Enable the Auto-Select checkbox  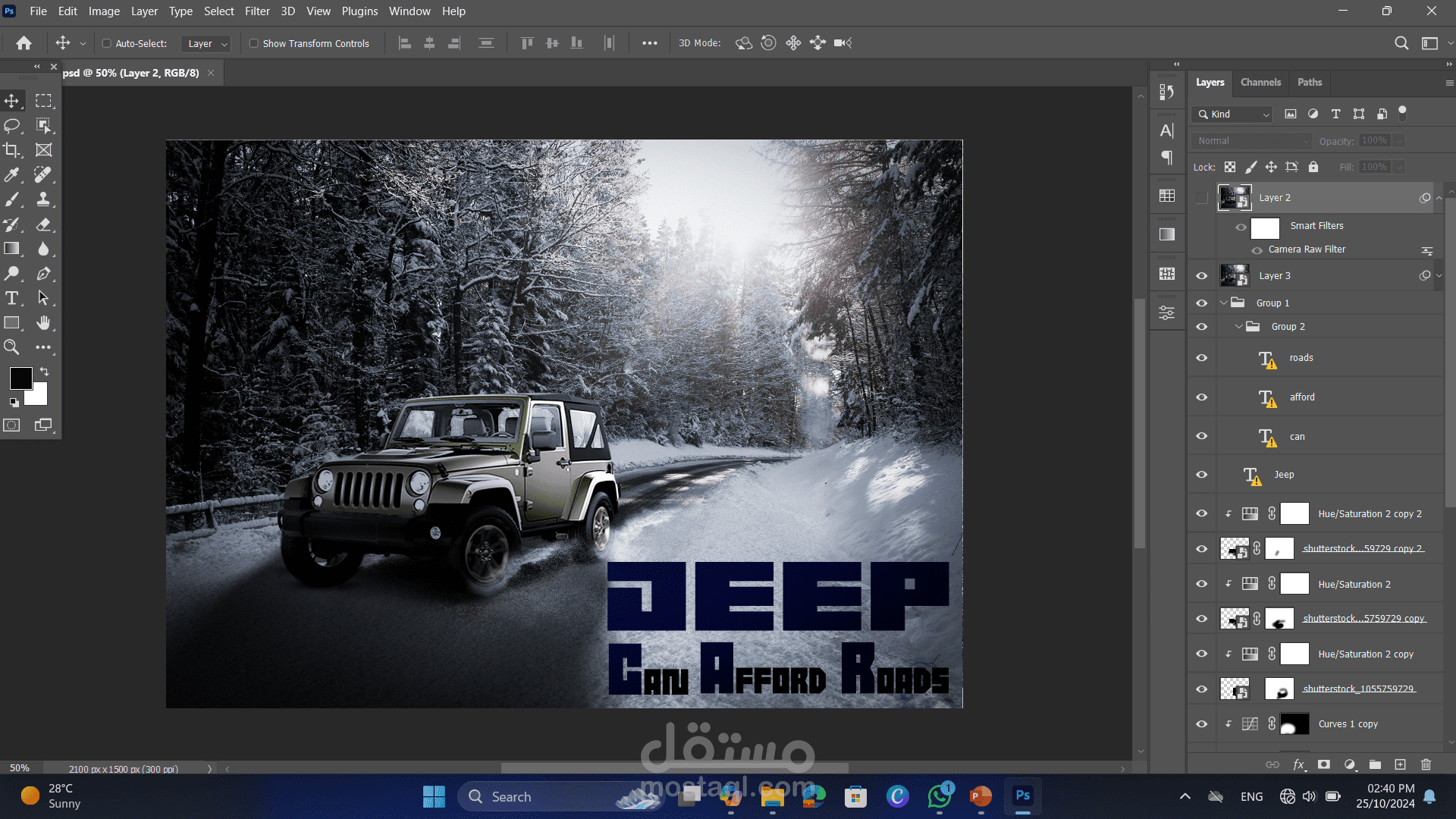107,43
